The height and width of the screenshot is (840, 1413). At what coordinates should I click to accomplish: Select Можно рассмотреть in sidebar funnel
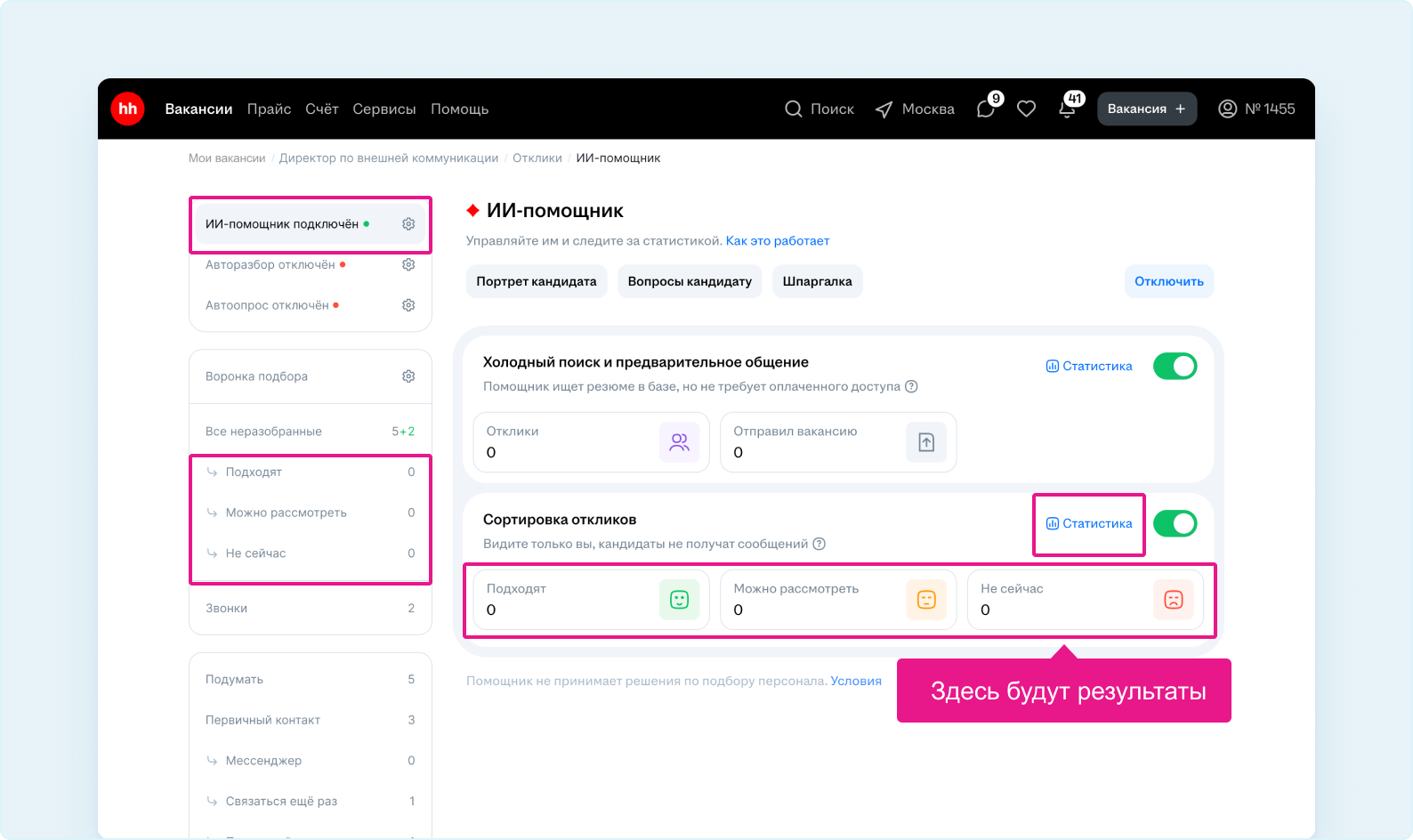click(286, 513)
